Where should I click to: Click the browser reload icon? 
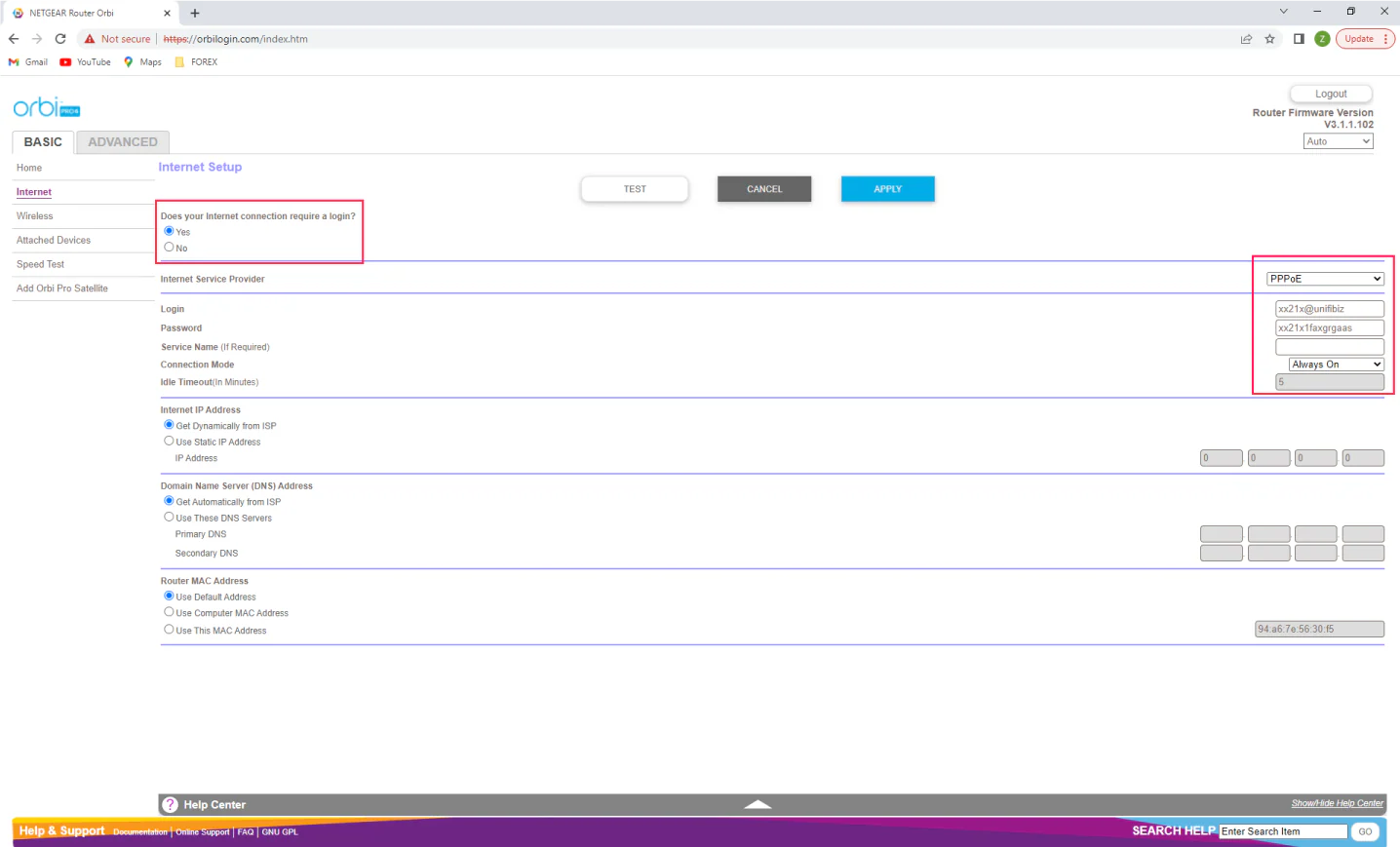pyautogui.click(x=60, y=39)
